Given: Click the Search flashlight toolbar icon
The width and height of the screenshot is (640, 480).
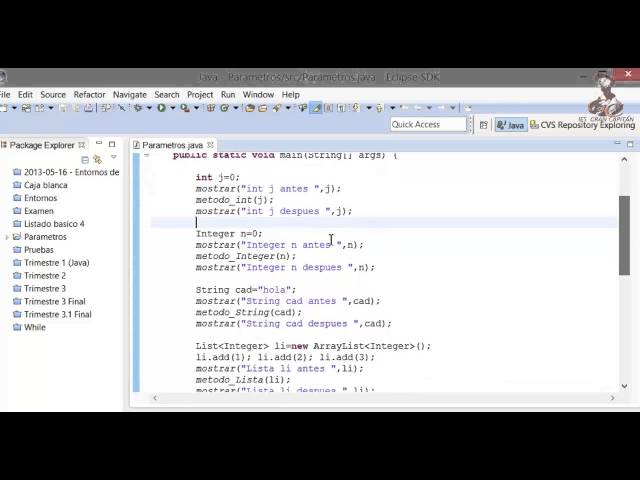Looking at the screenshot, I should [277, 108].
